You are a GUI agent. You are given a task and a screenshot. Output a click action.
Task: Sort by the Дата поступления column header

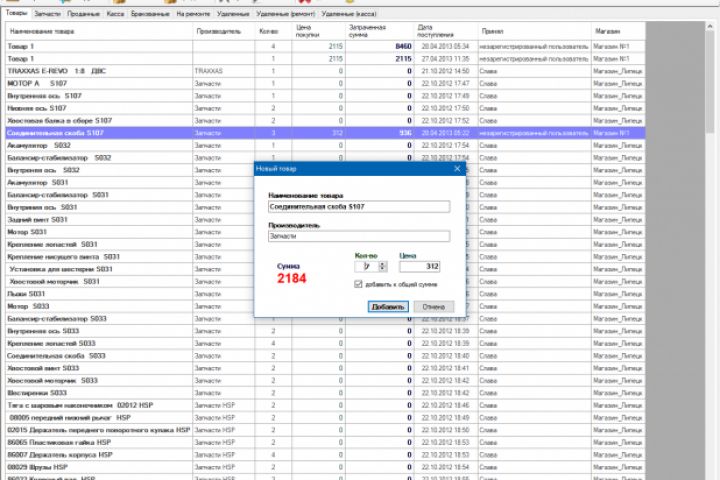(x=446, y=31)
